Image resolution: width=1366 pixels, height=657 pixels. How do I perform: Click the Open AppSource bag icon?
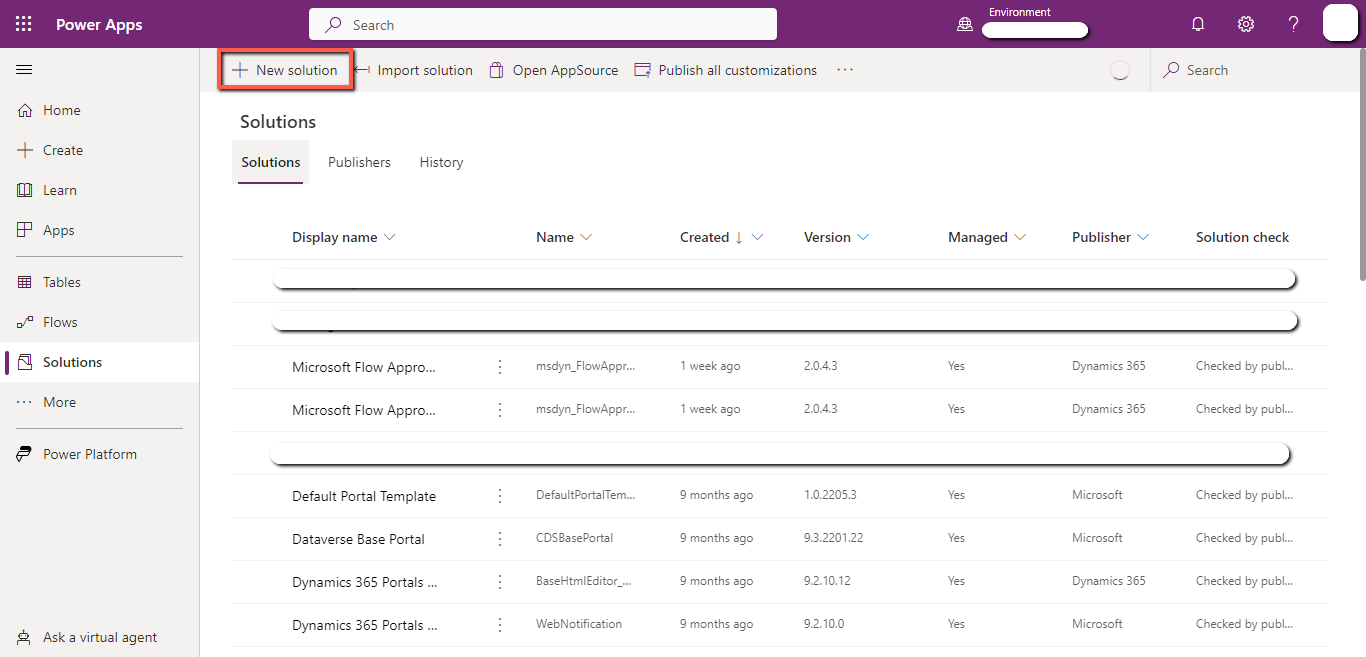pyautogui.click(x=496, y=70)
